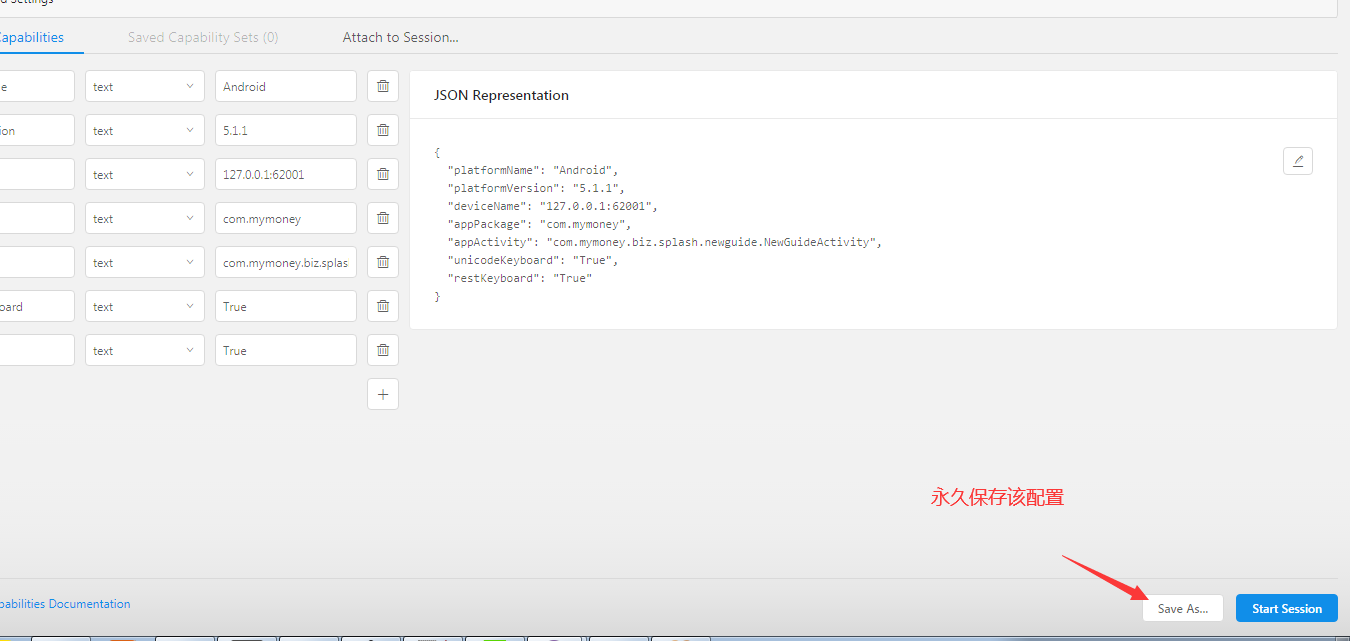Focus the com.mymoney value field
This screenshot has width=1350, height=641.
click(x=286, y=218)
